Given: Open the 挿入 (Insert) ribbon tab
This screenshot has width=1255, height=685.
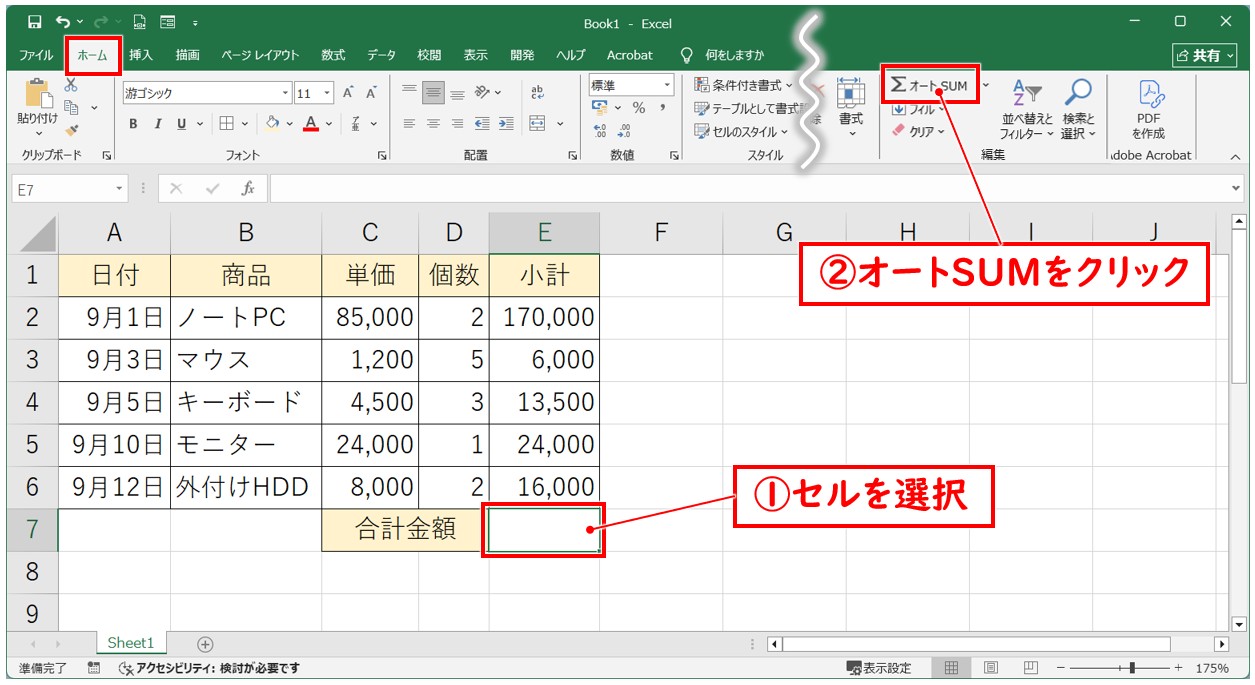Looking at the screenshot, I should click(141, 55).
